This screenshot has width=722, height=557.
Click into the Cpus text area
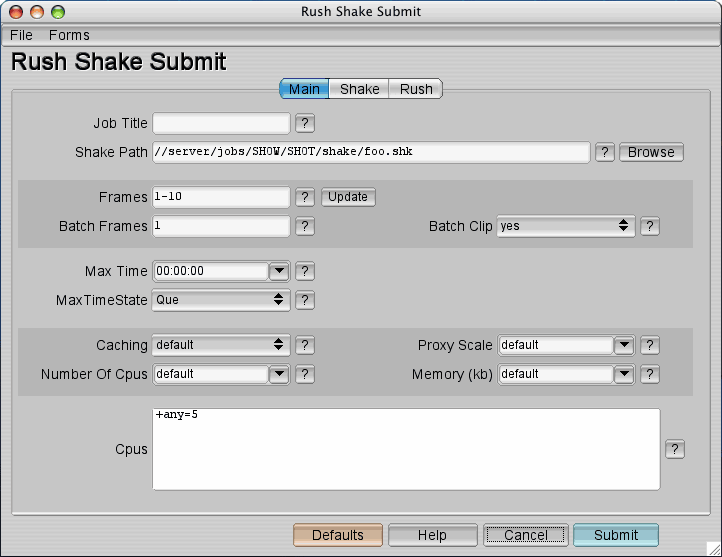click(x=406, y=449)
